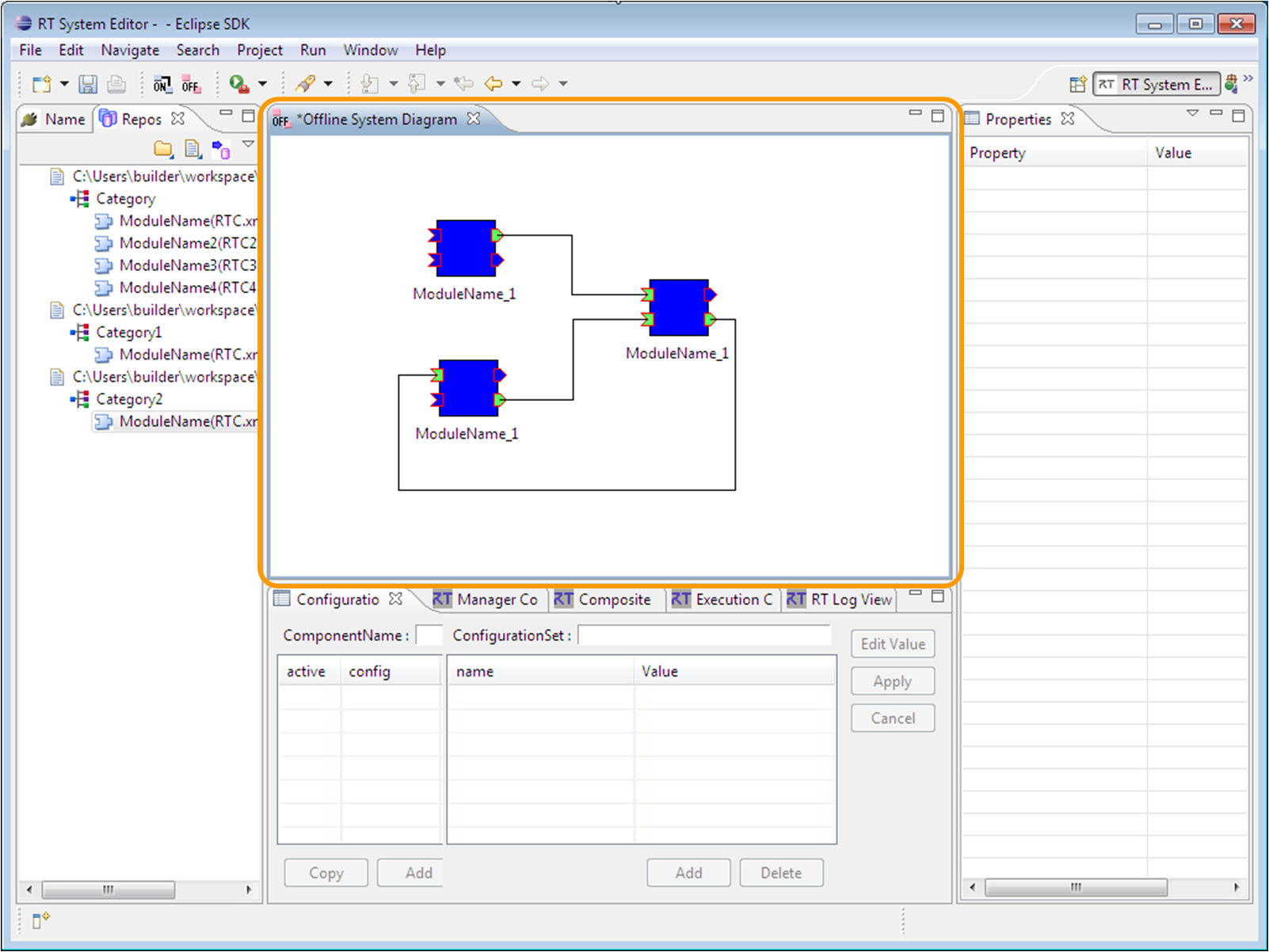Open the Project menu
This screenshot has width=1269, height=952.
click(259, 50)
